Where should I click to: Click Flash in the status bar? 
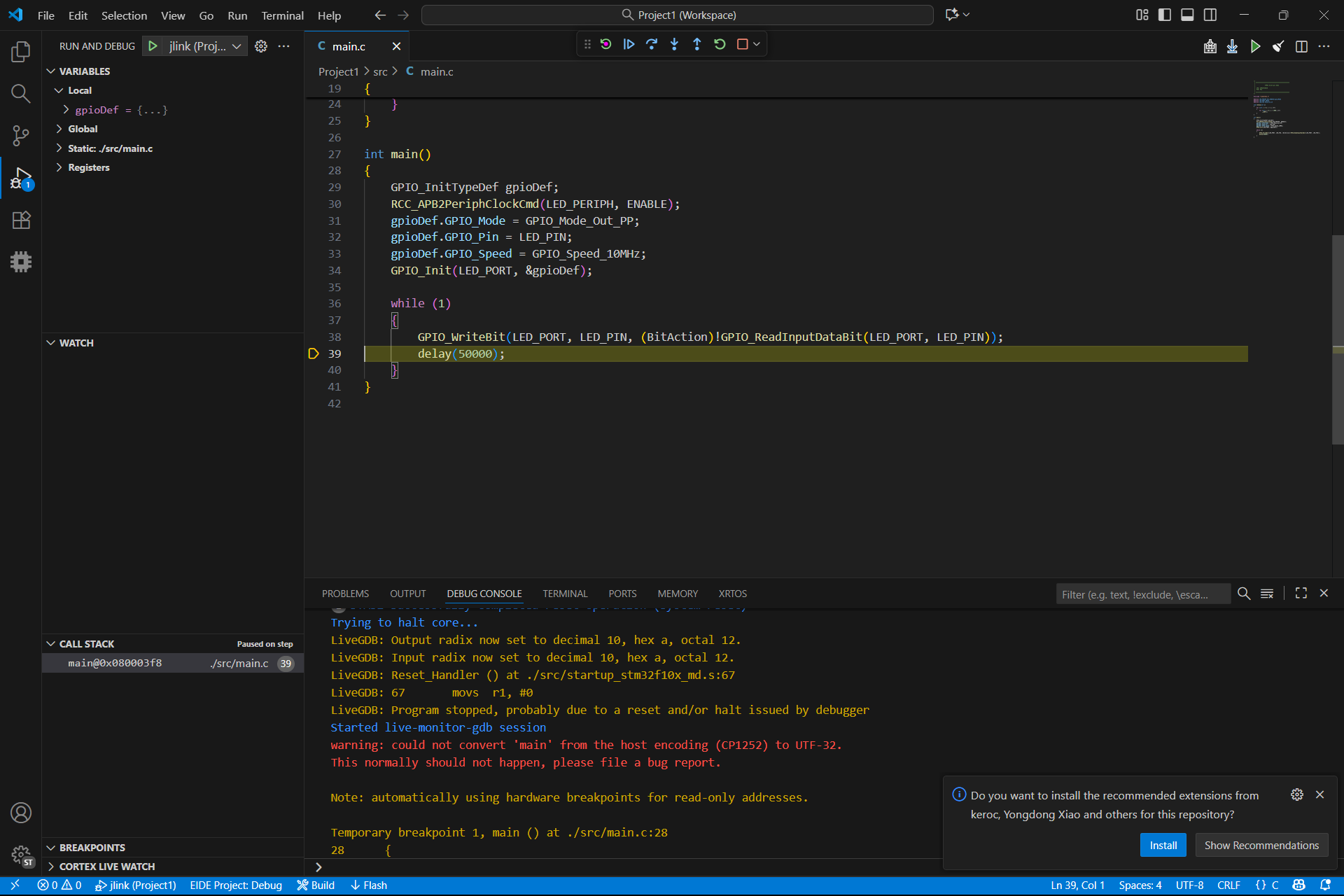[x=369, y=885]
